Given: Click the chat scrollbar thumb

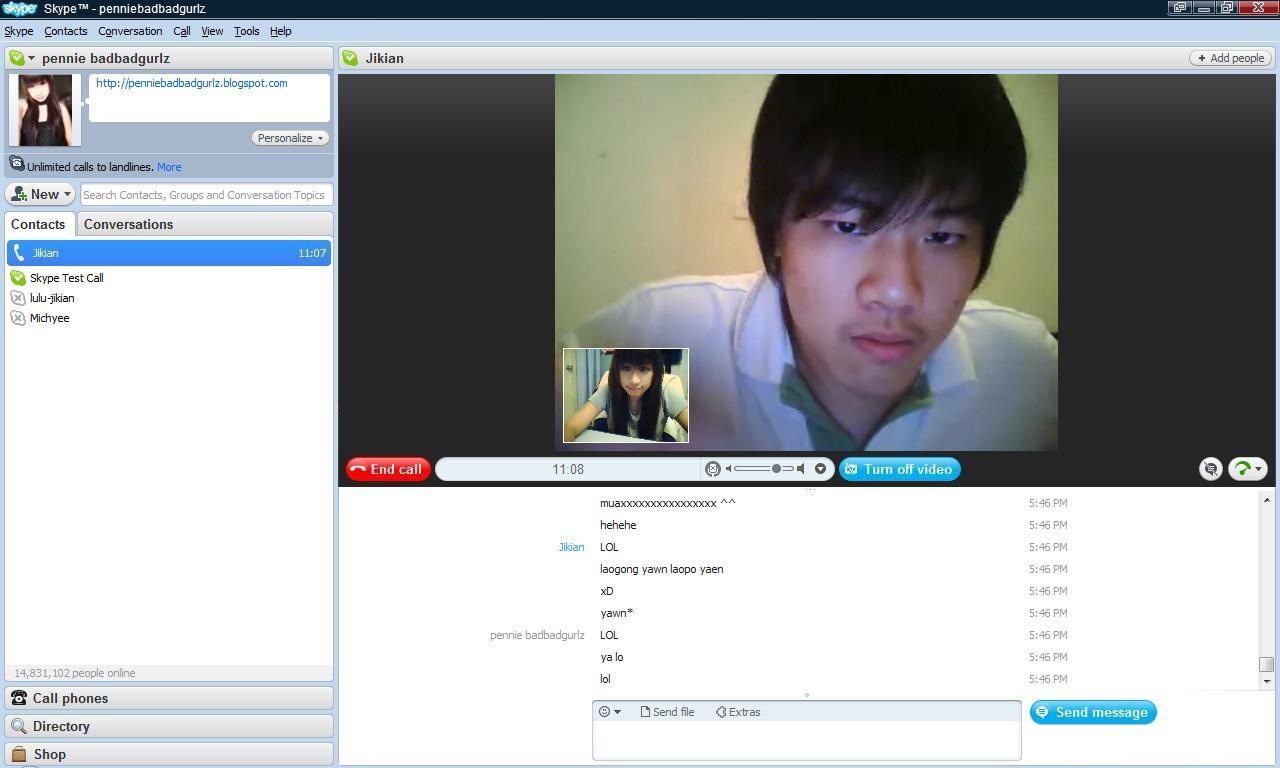Looking at the screenshot, I should (x=1267, y=664).
